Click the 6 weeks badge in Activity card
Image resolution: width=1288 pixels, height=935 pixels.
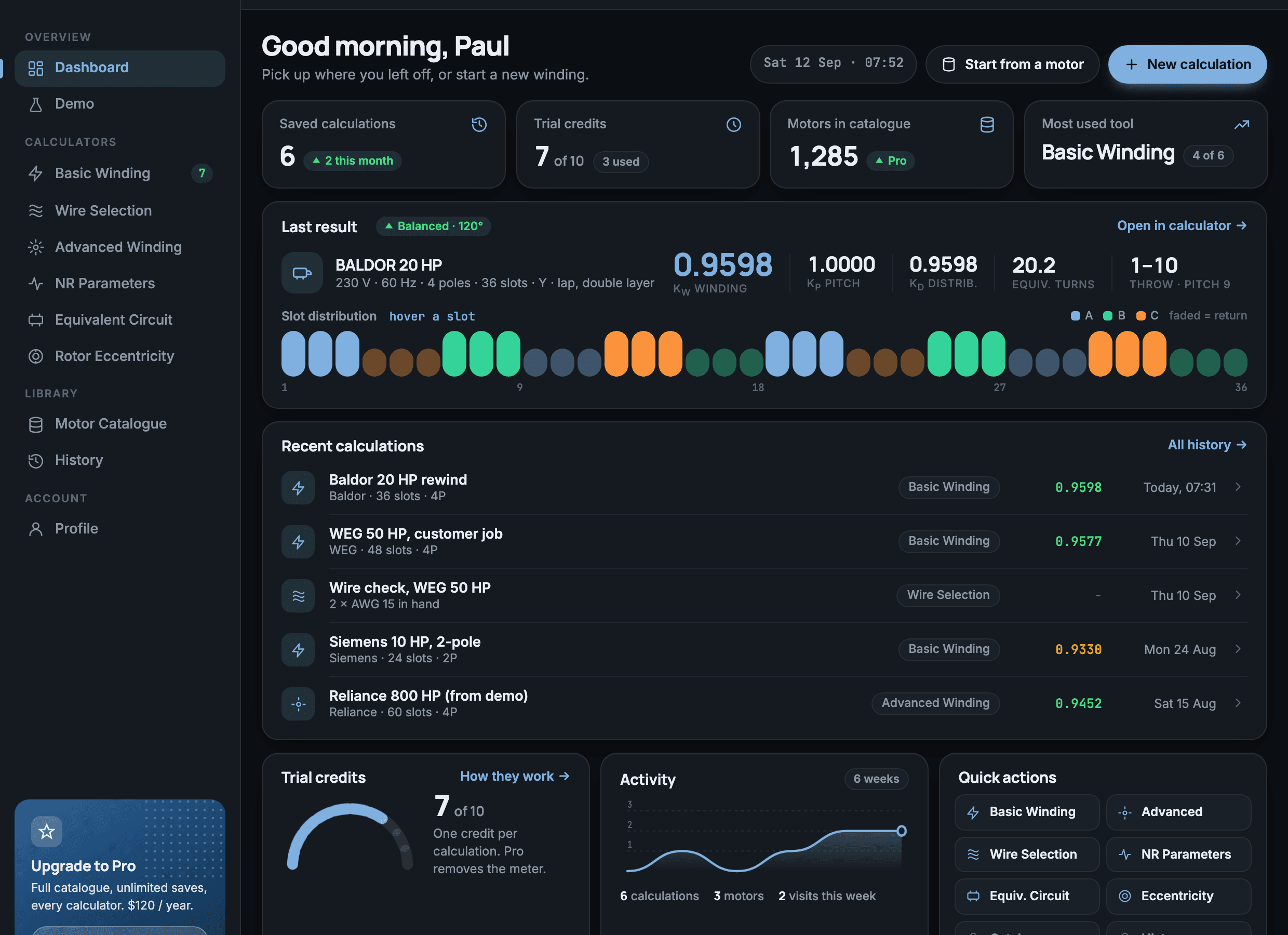876,779
